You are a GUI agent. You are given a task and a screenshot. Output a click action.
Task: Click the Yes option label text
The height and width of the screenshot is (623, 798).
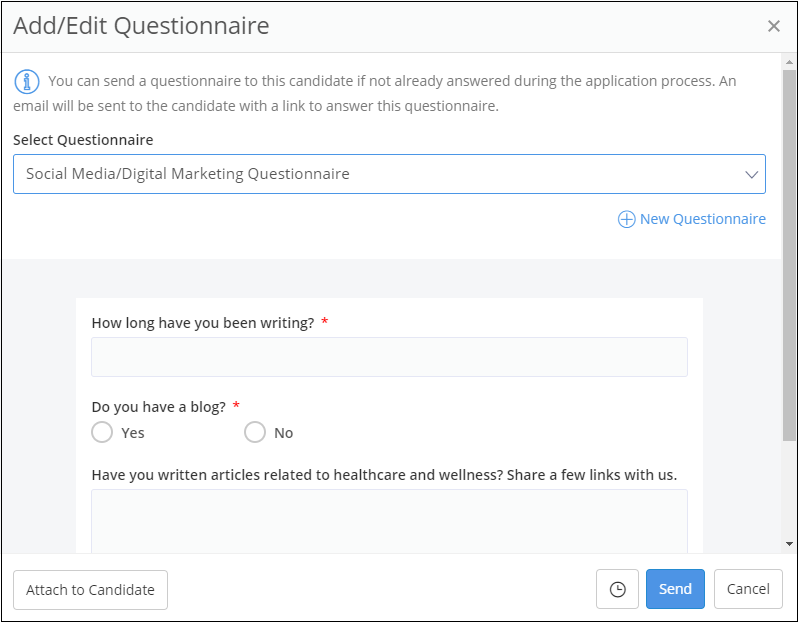click(x=133, y=433)
